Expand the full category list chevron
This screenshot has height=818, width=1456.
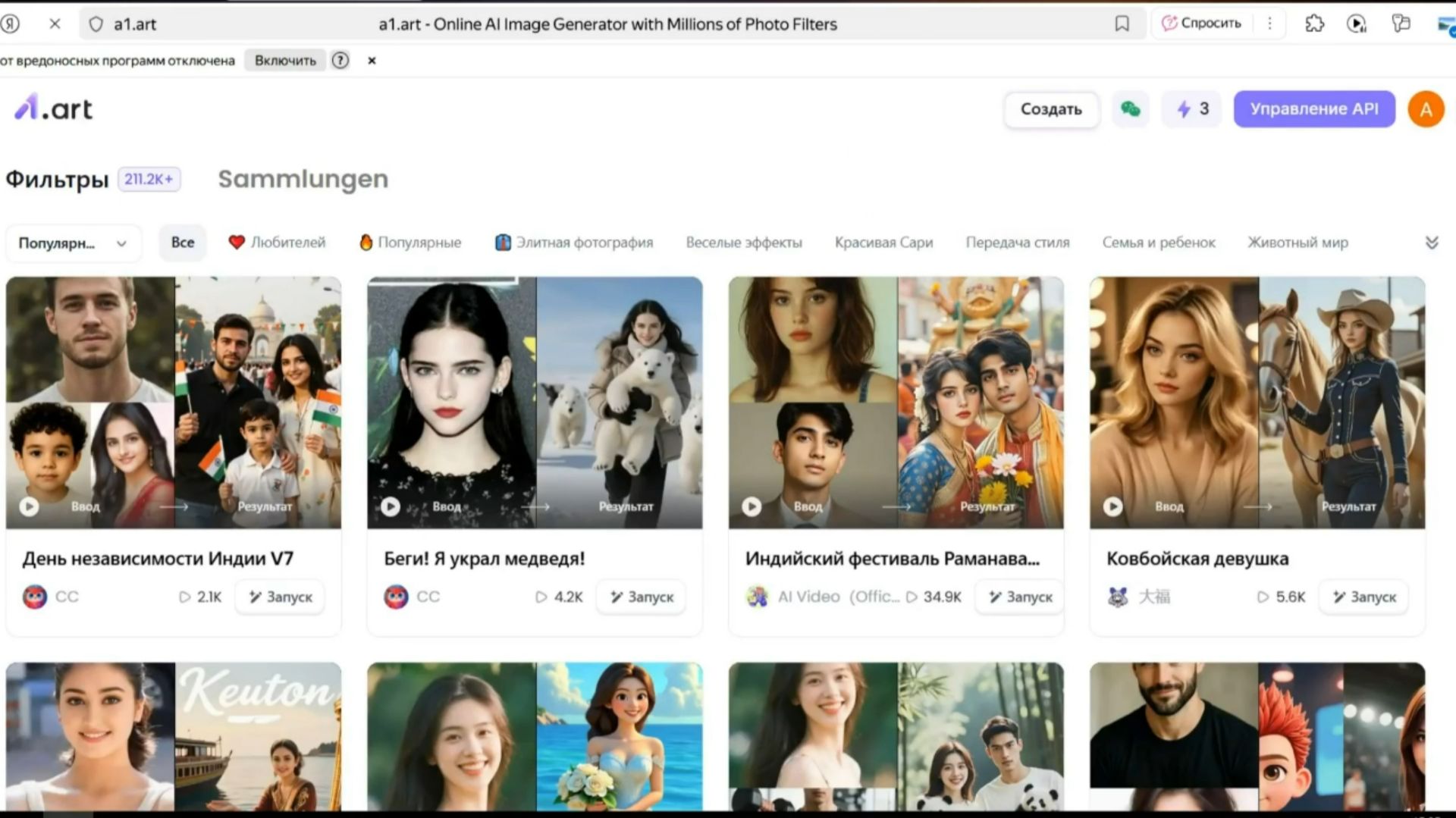[x=1432, y=243]
